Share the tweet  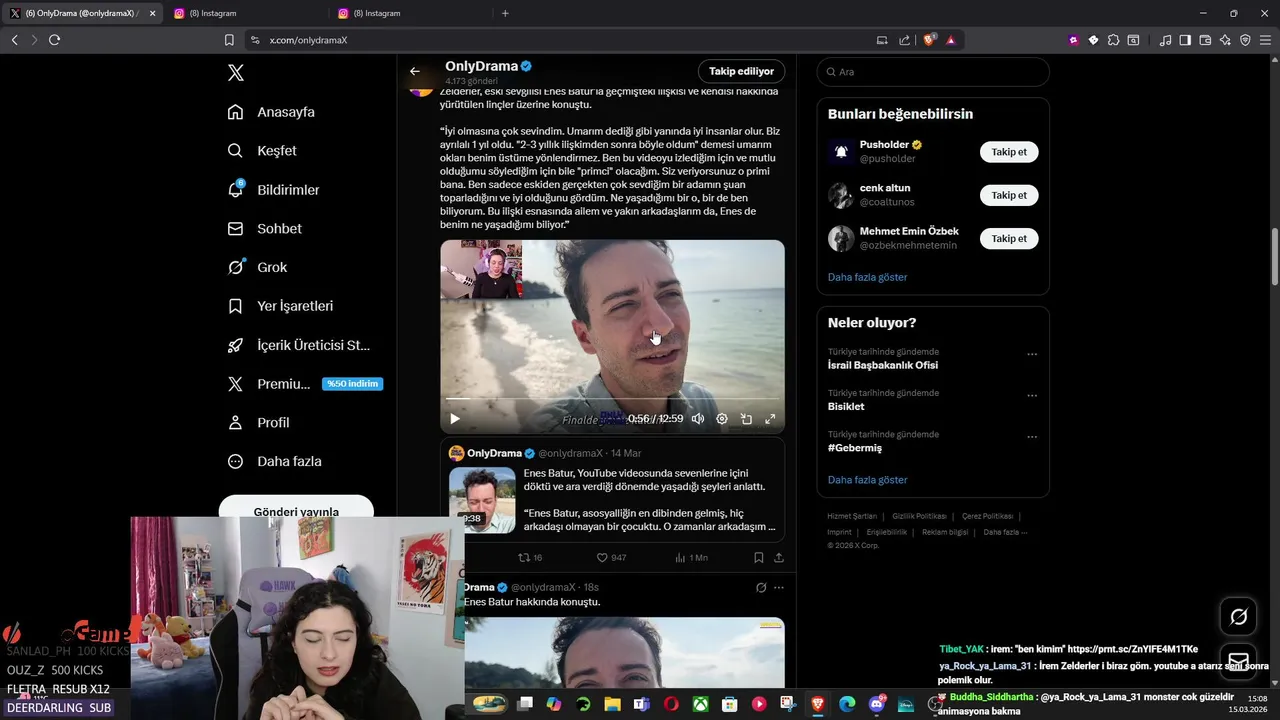tap(779, 557)
